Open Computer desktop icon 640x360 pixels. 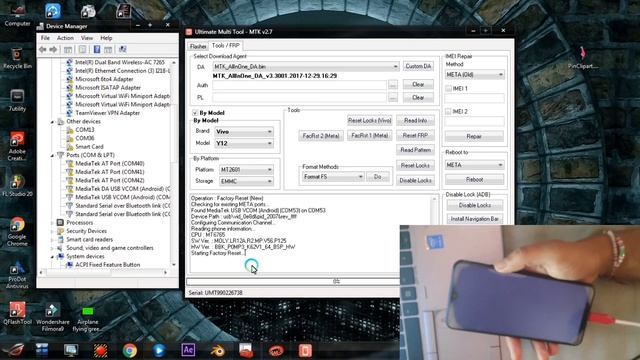(17, 16)
